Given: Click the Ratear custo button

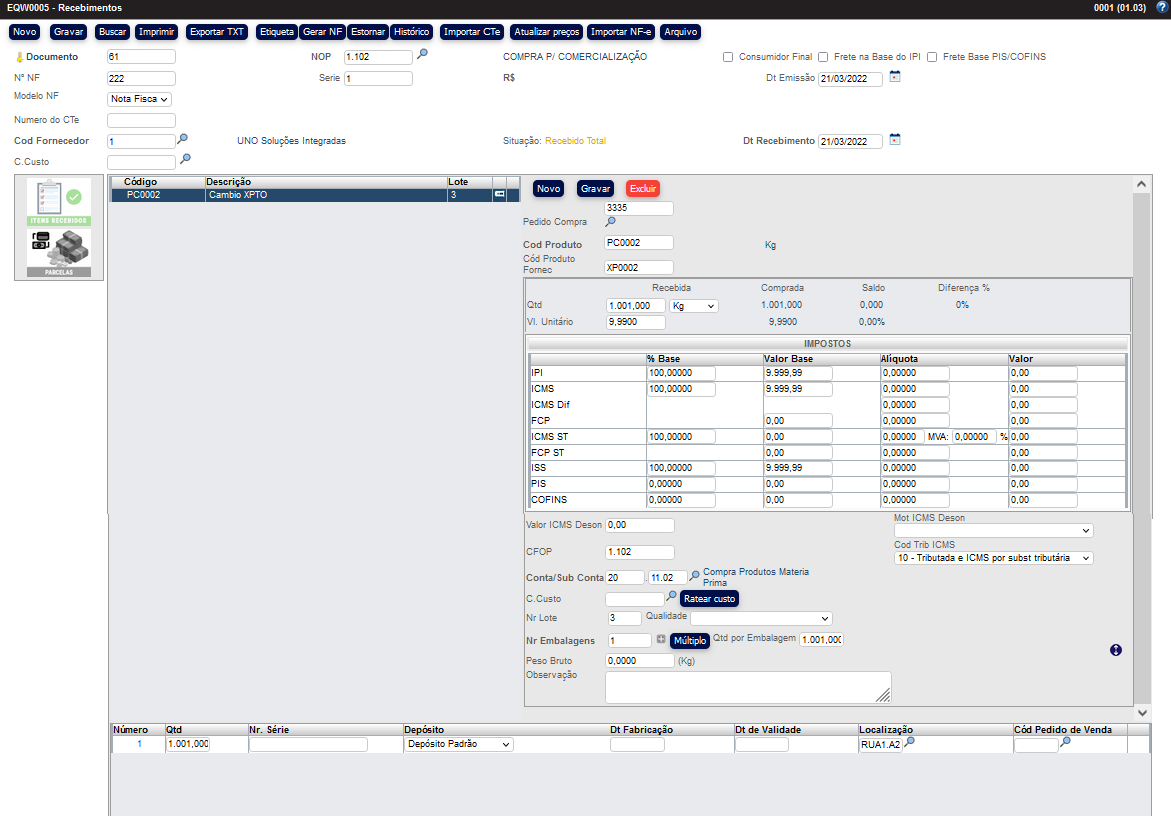Looking at the screenshot, I should click(709, 599).
